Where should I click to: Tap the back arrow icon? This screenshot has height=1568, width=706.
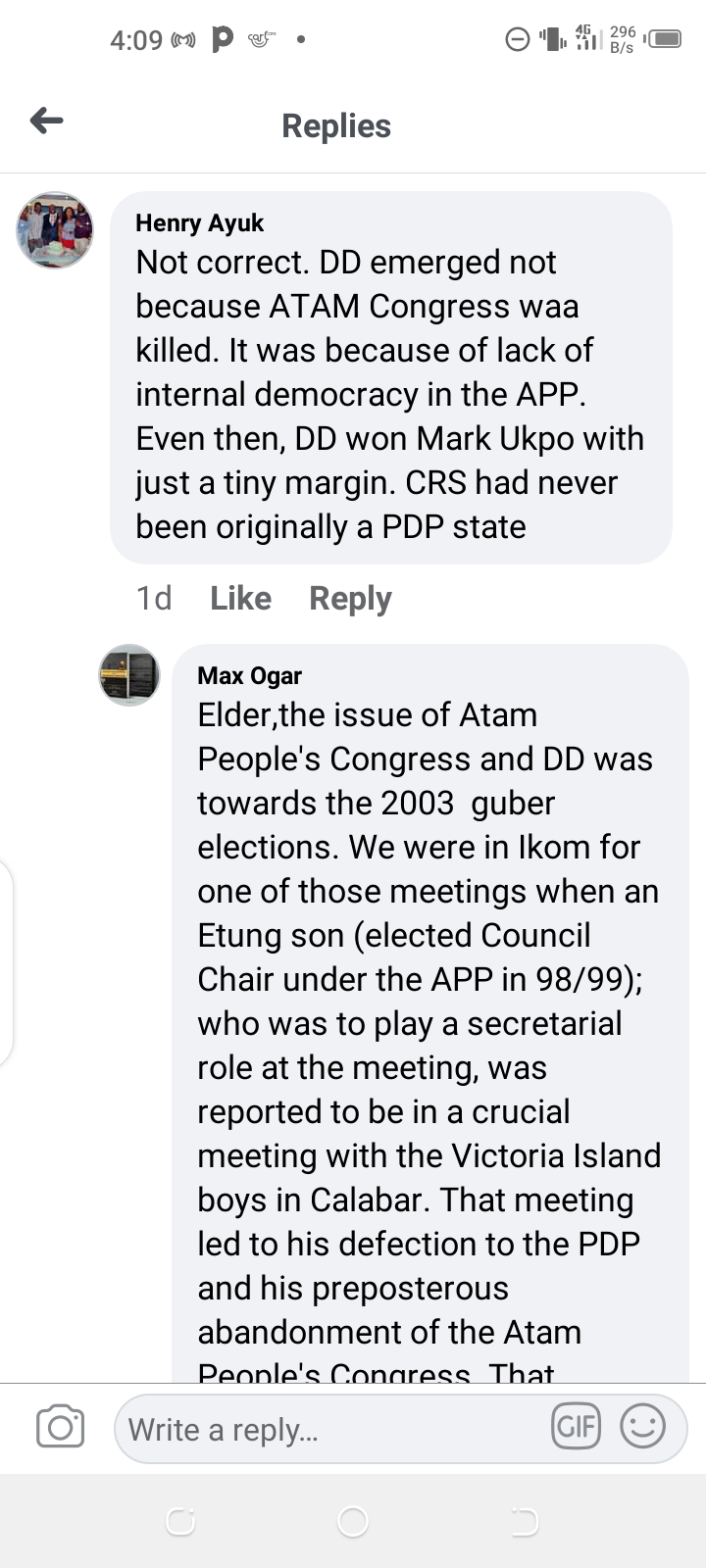coord(47,122)
